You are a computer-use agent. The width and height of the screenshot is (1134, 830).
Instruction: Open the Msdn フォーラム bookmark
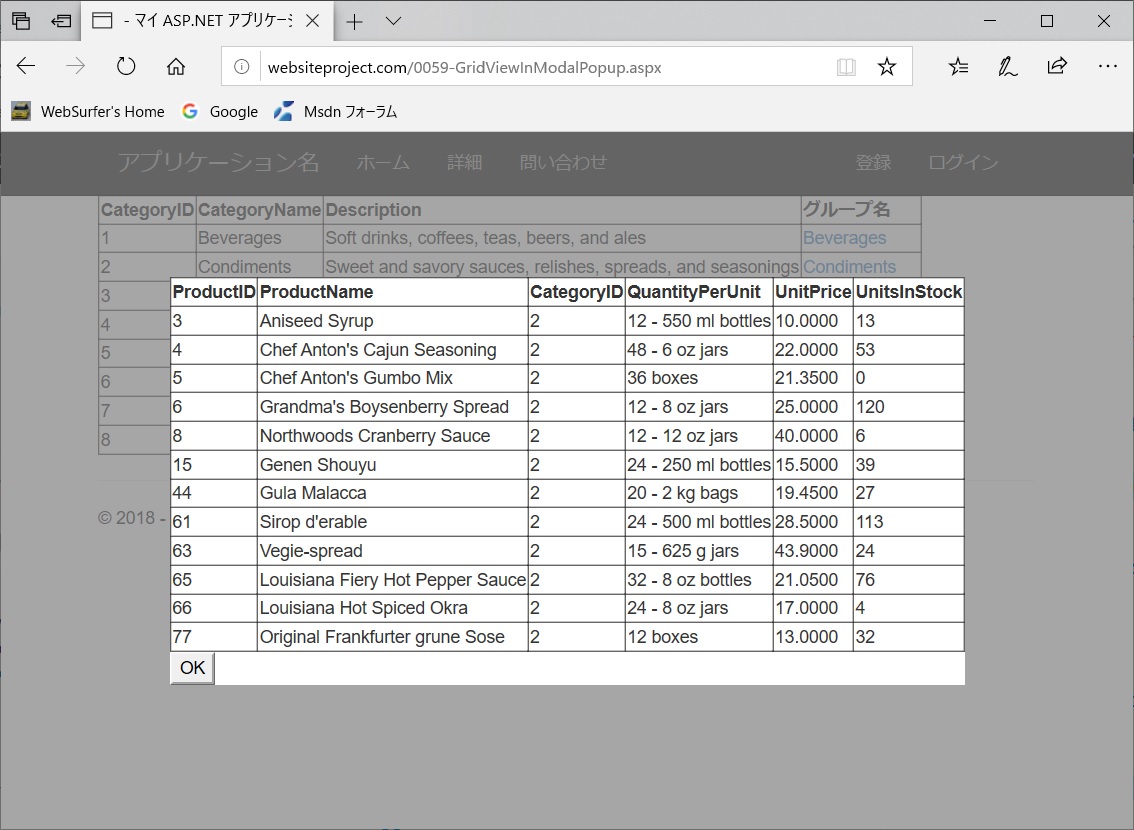[336, 111]
